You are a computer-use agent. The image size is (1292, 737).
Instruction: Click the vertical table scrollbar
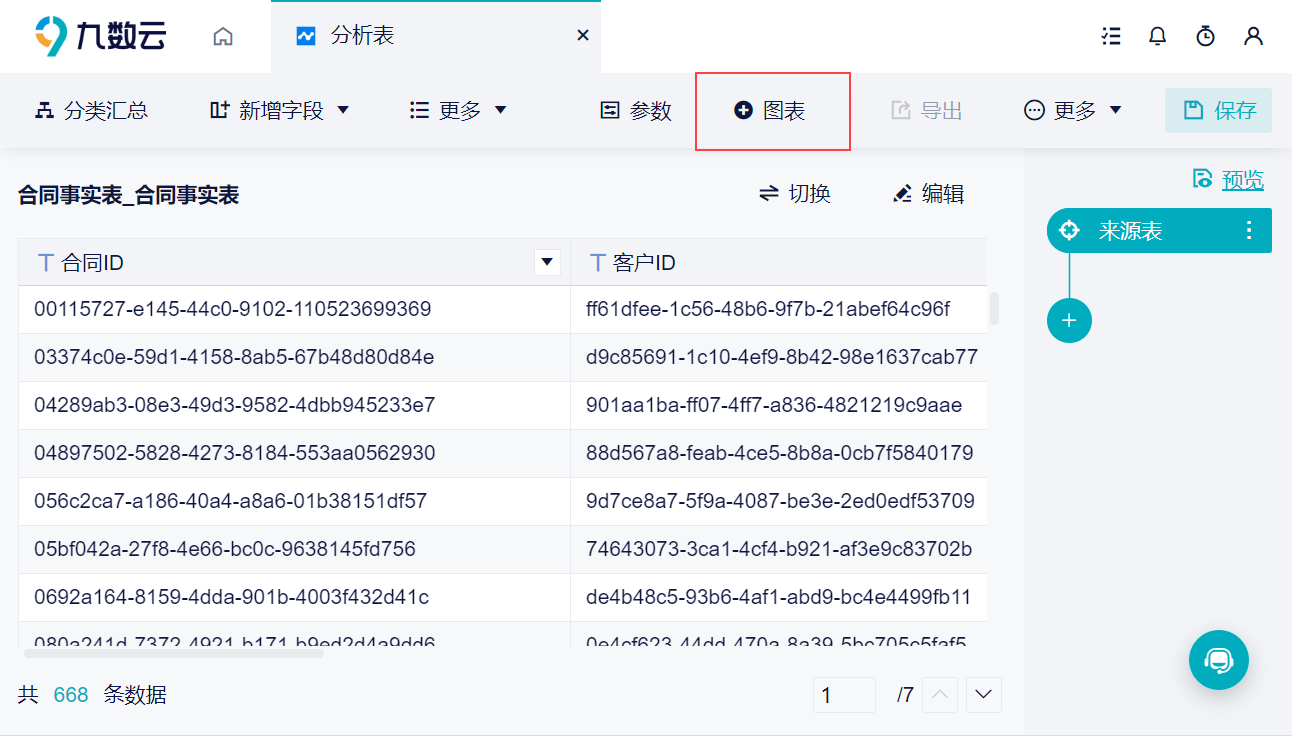[x=994, y=308]
